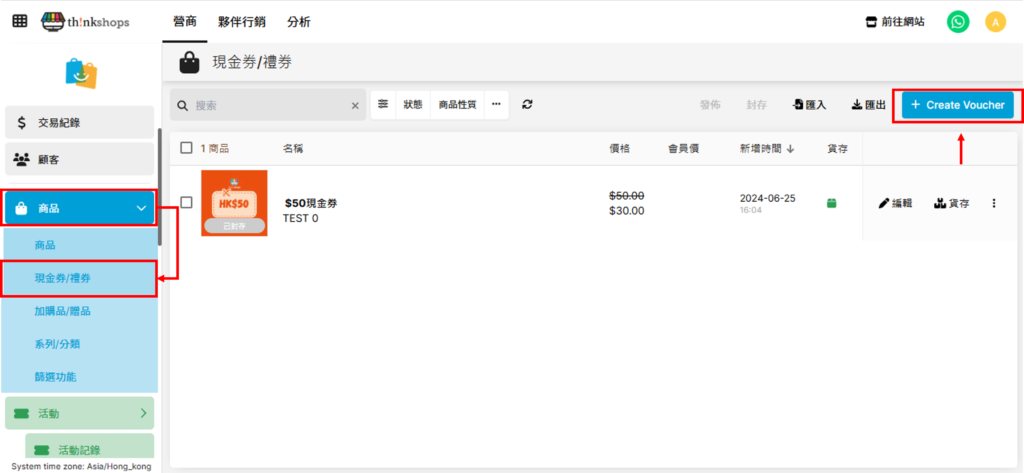
Task: Open the toolbar's three-dots more filters
Action: click(x=496, y=104)
